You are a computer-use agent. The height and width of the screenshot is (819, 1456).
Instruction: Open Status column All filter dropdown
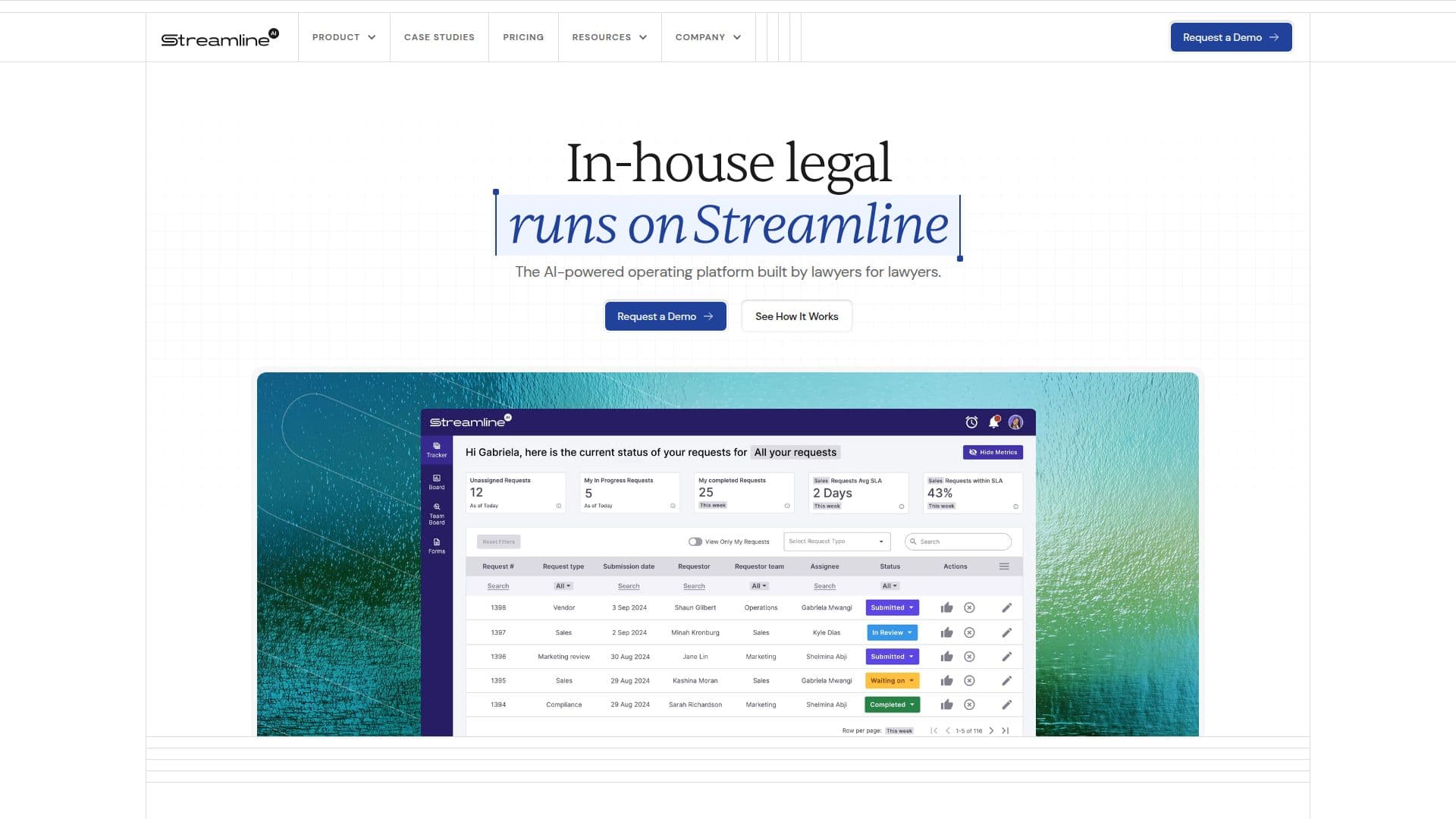890,586
